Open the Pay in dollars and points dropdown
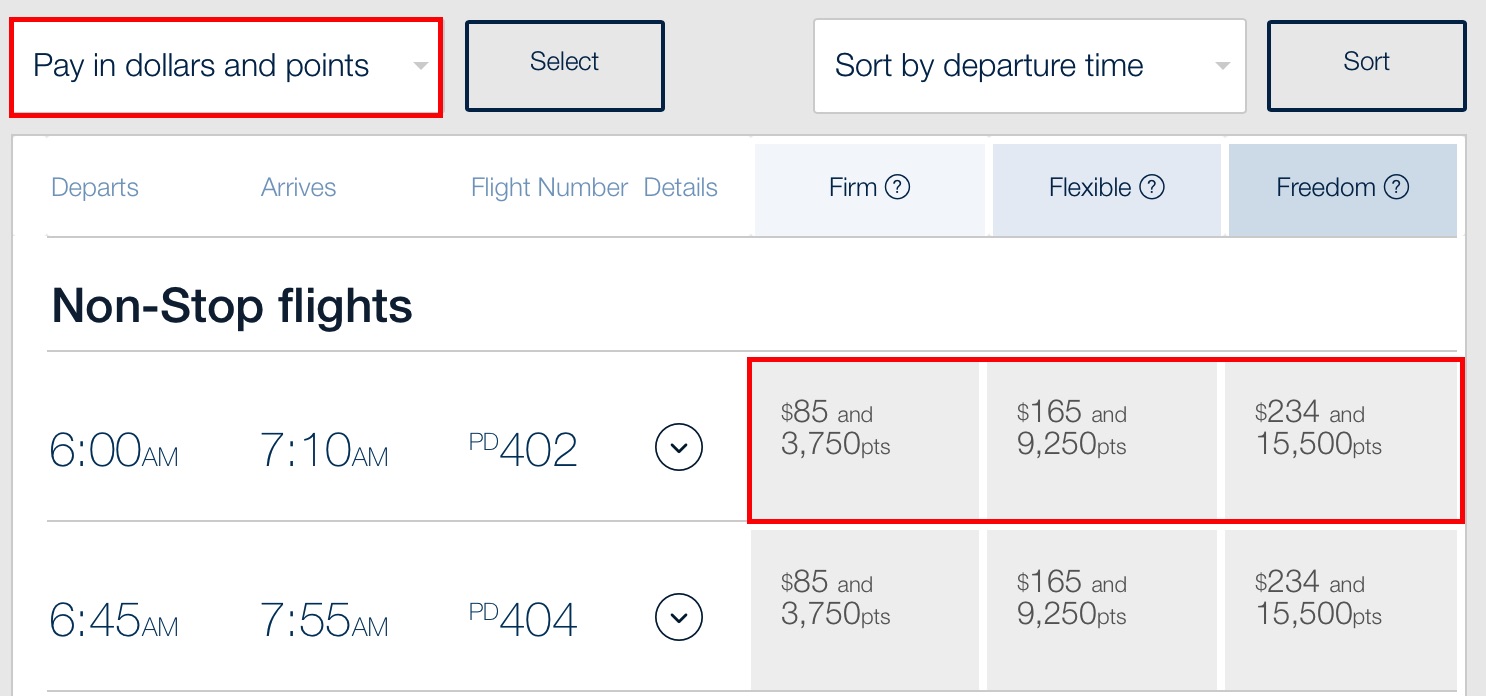Viewport: 1486px width, 696px height. point(226,66)
